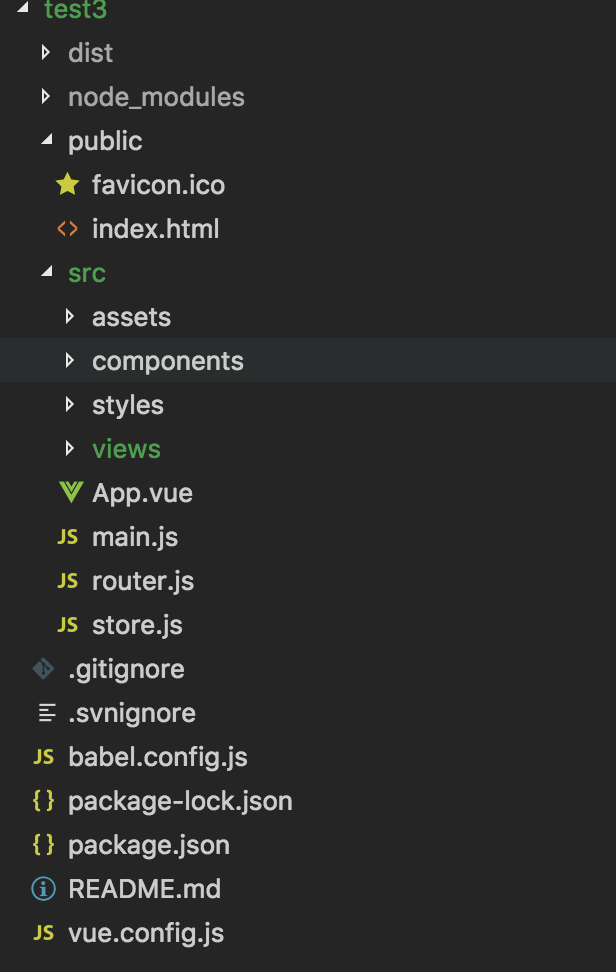The height and width of the screenshot is (972, 616).
Task: Click the JS icon beside vue.config.js
Action: point(44,933)
